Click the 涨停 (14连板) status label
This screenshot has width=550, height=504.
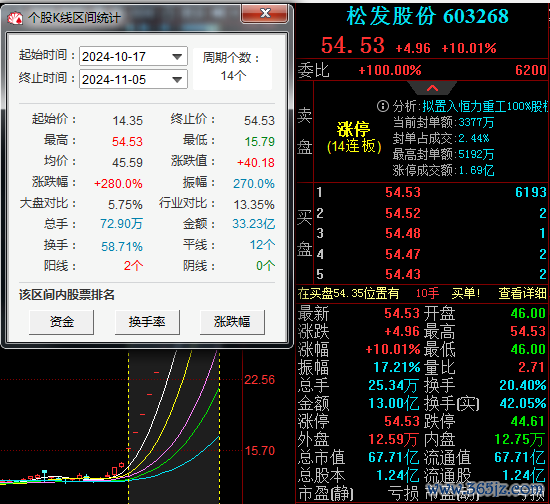(354, 137)
